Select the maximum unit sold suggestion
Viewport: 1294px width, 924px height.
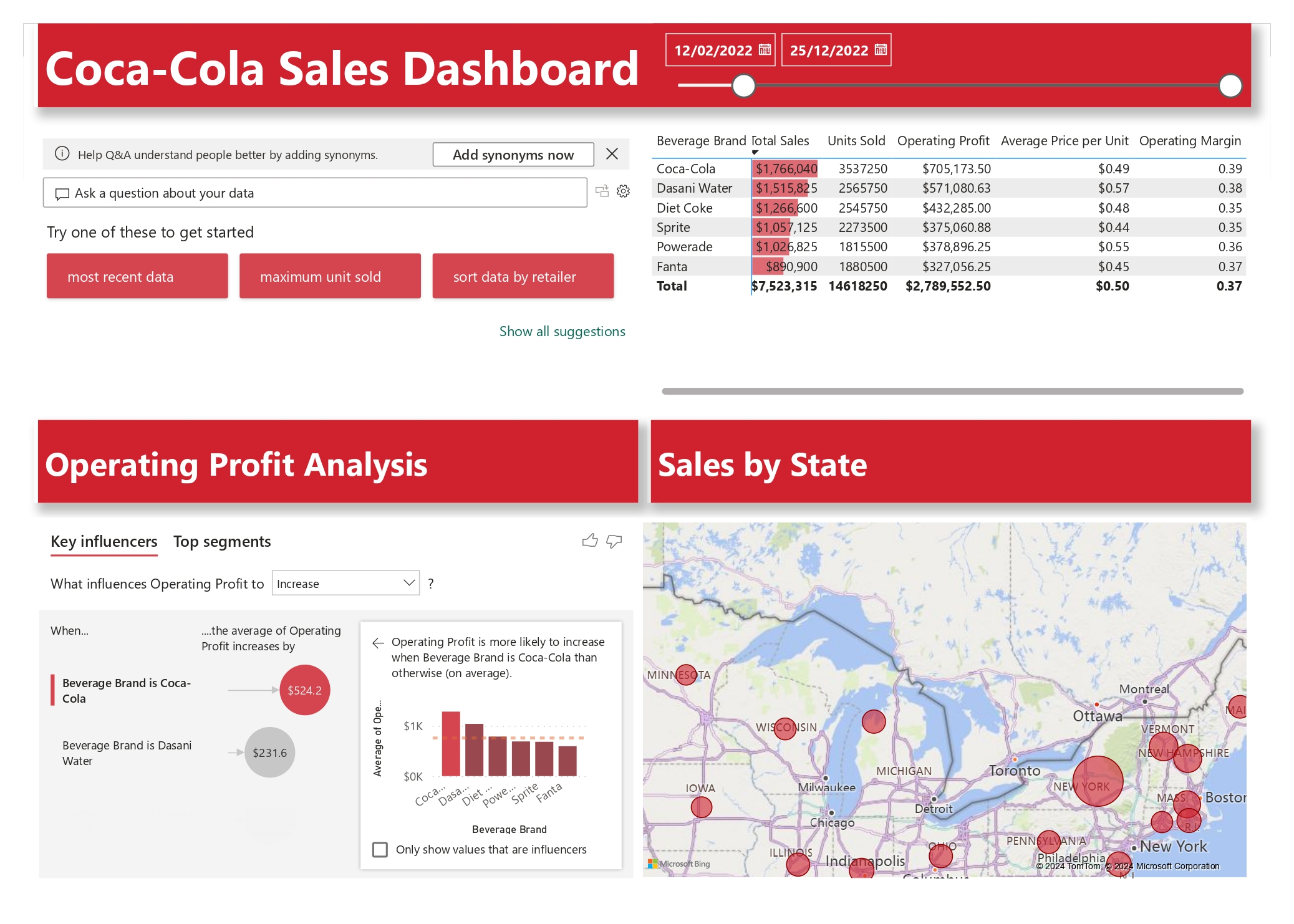(330, 276)
